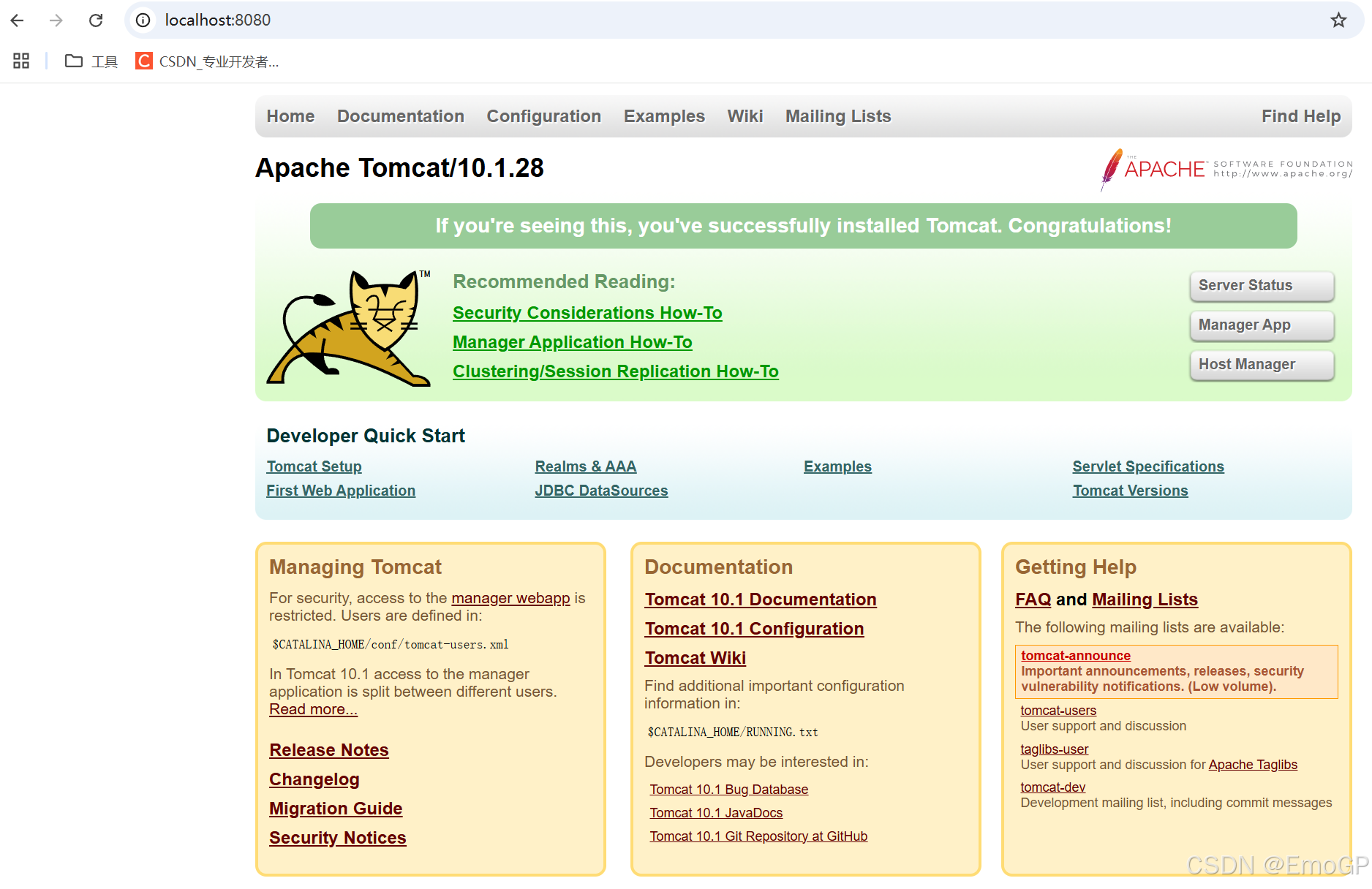Open the tomcat-announce mailing list link

[1076, 656]
